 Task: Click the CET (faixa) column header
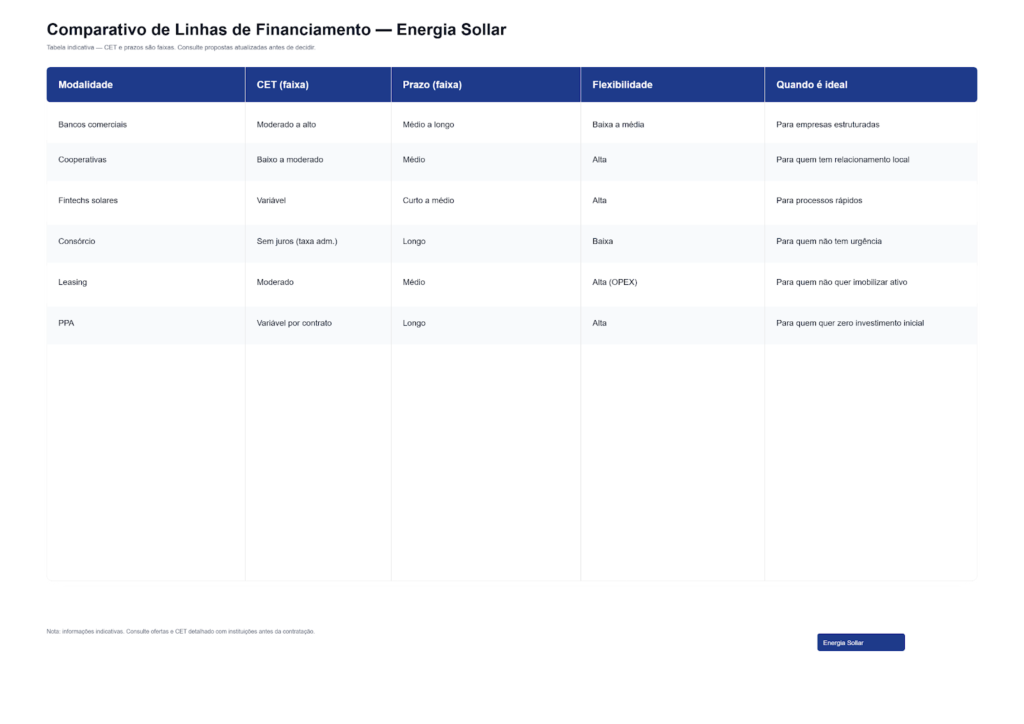[x=283, y=85]
